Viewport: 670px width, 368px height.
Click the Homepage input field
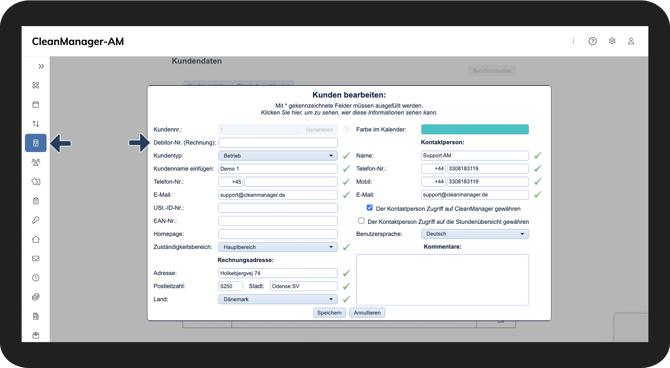(278, 234)
